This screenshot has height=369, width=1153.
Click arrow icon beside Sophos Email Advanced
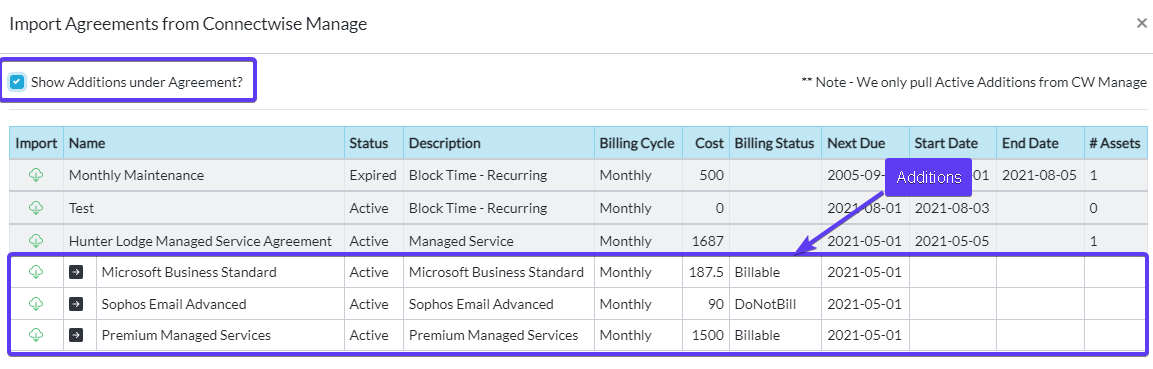(76, 304)
